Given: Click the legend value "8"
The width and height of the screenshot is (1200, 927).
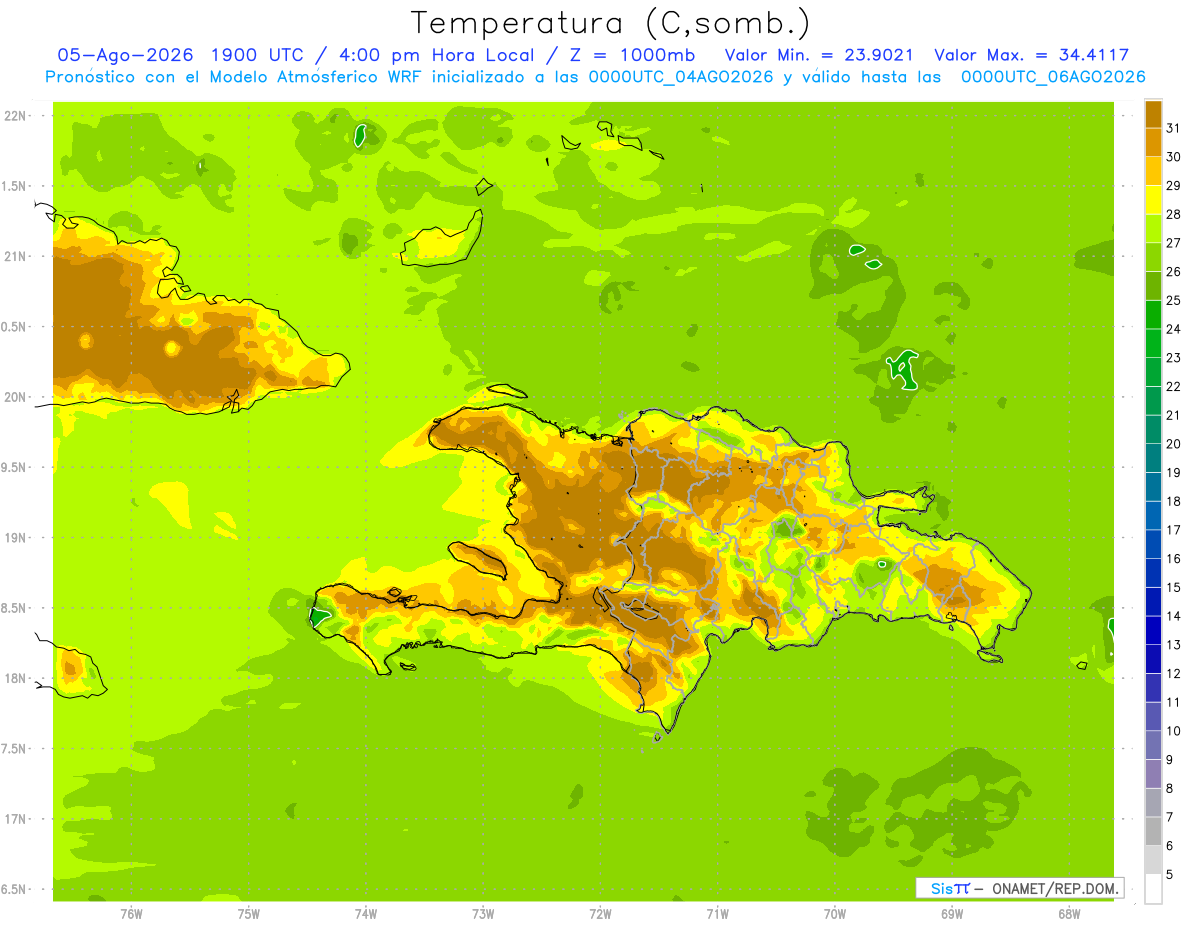Looking at the screenshot, I should point(1170,789).
